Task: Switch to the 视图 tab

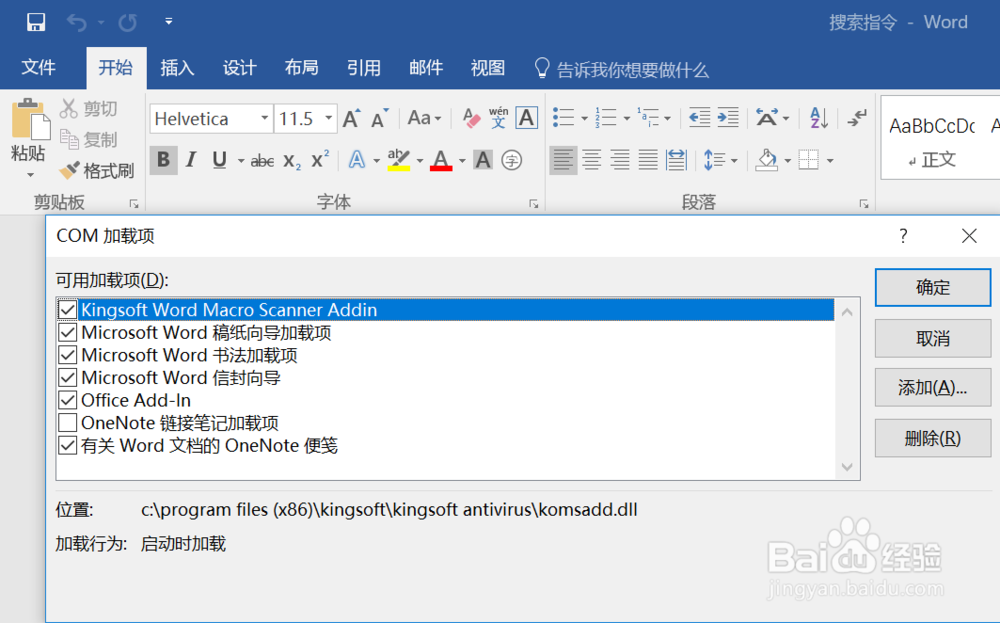Action: pyautogui.click(x=488, y=68)
